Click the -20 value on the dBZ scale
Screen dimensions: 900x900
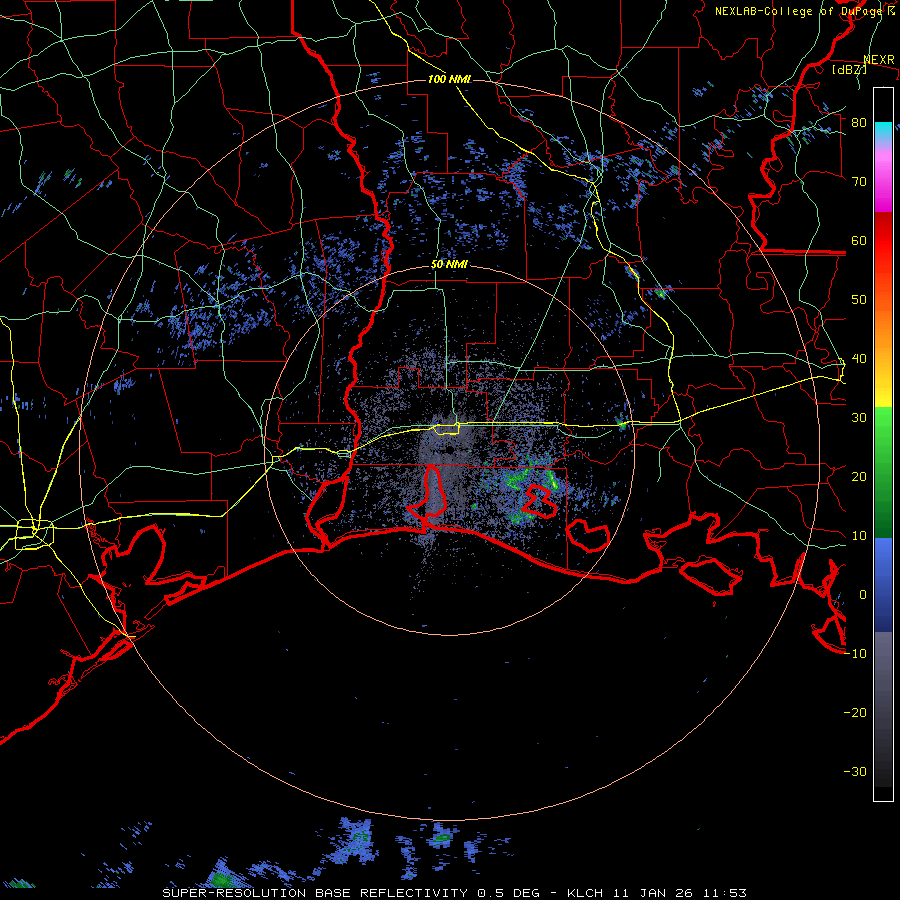855,713
